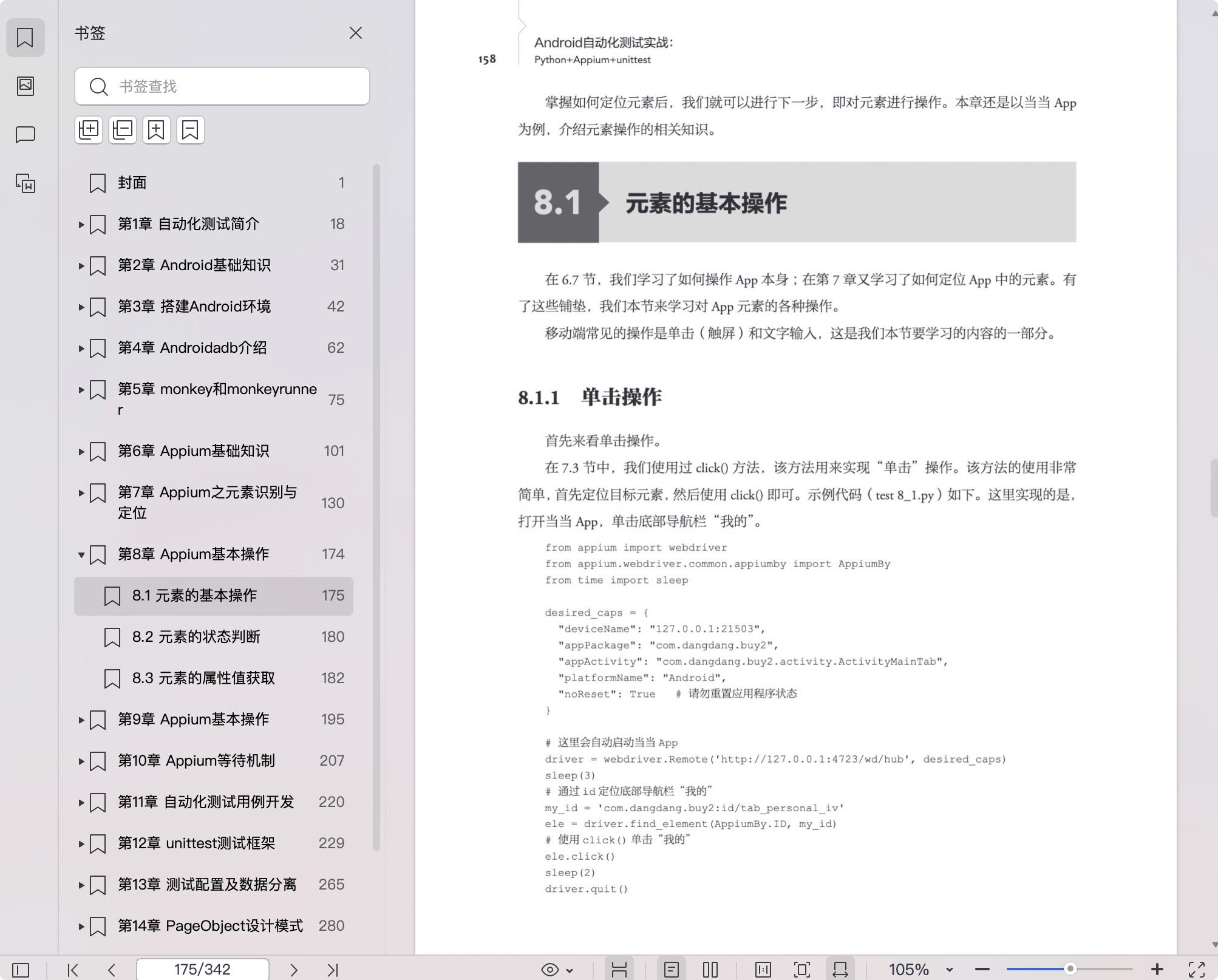Expand 第11章 自动化测试用例开发
Viewport: 1218px width, 980px height.
click(x=81, y=802)
